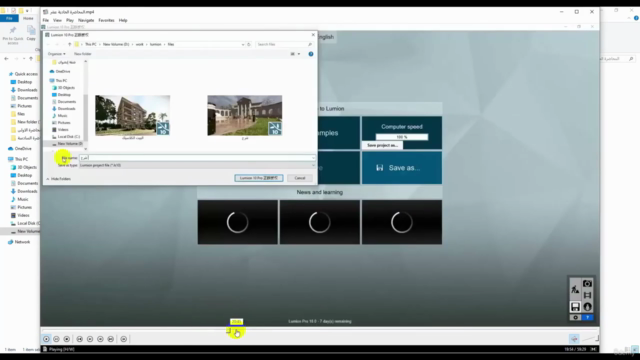Screen dimensions: 640x360
Task: Click 'New Volume (D:)' breadcrumb segment
Action: click(116, 44)
